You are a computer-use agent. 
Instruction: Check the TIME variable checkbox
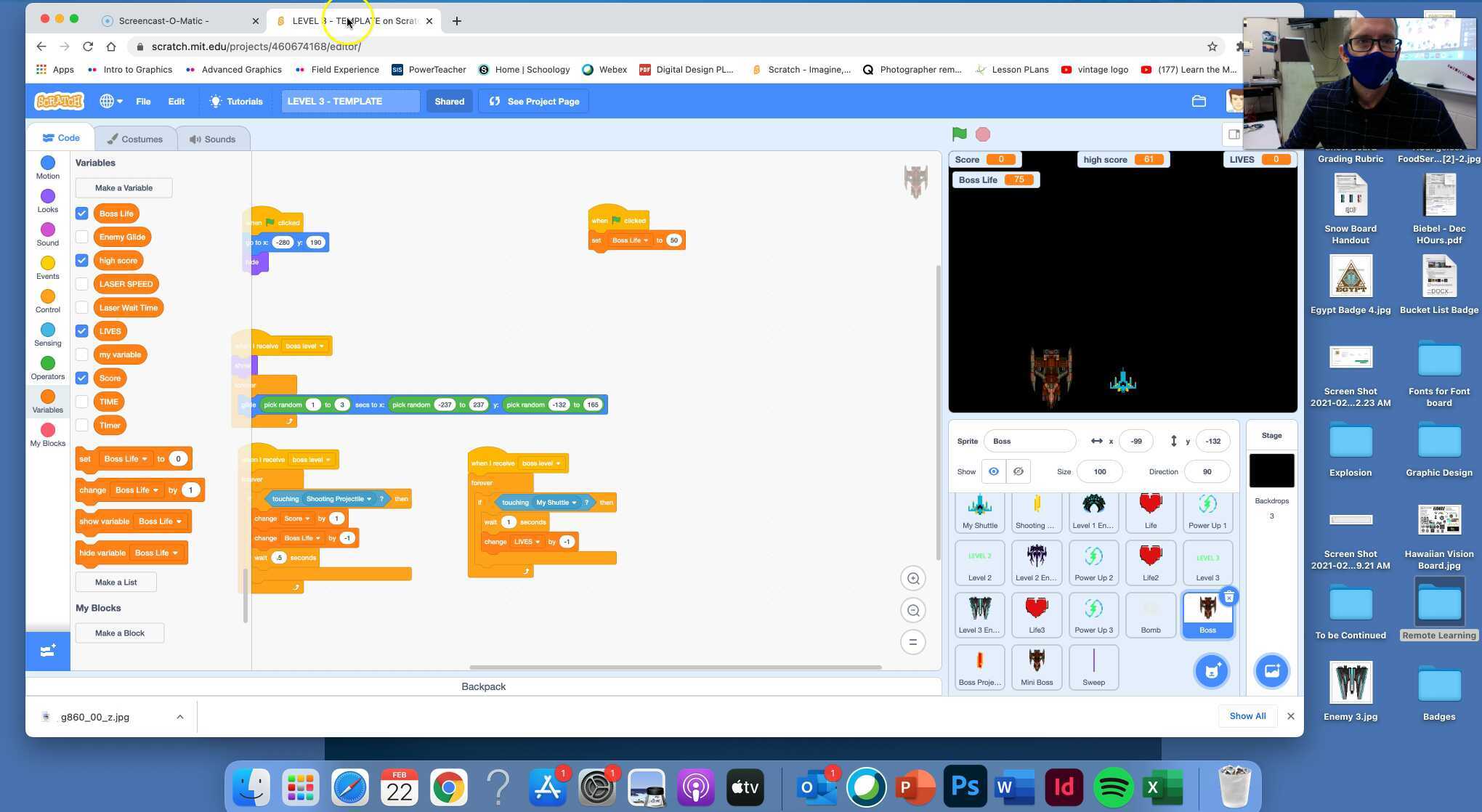pos(82,402)
